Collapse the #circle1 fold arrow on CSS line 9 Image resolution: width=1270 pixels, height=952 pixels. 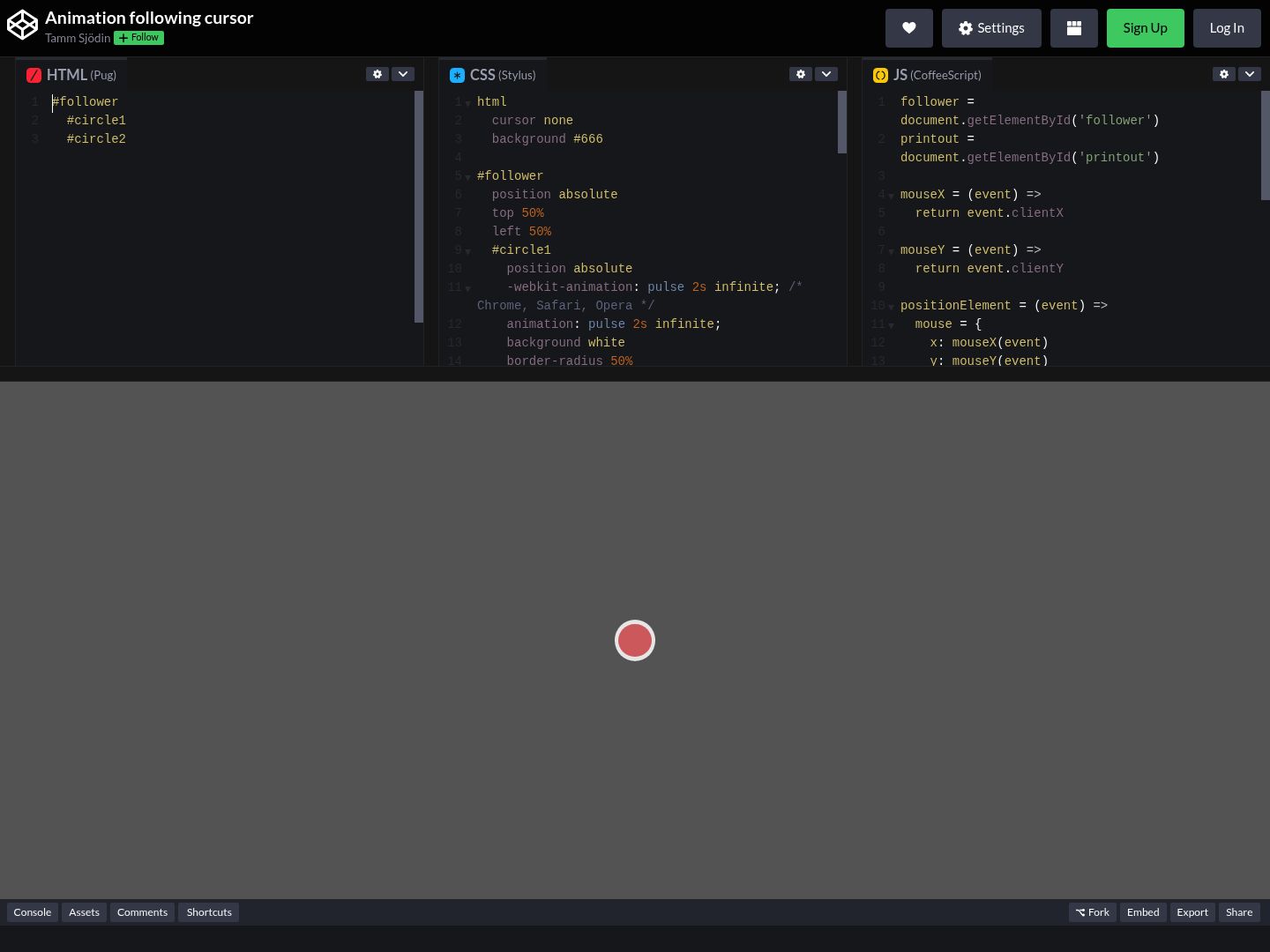467,251
